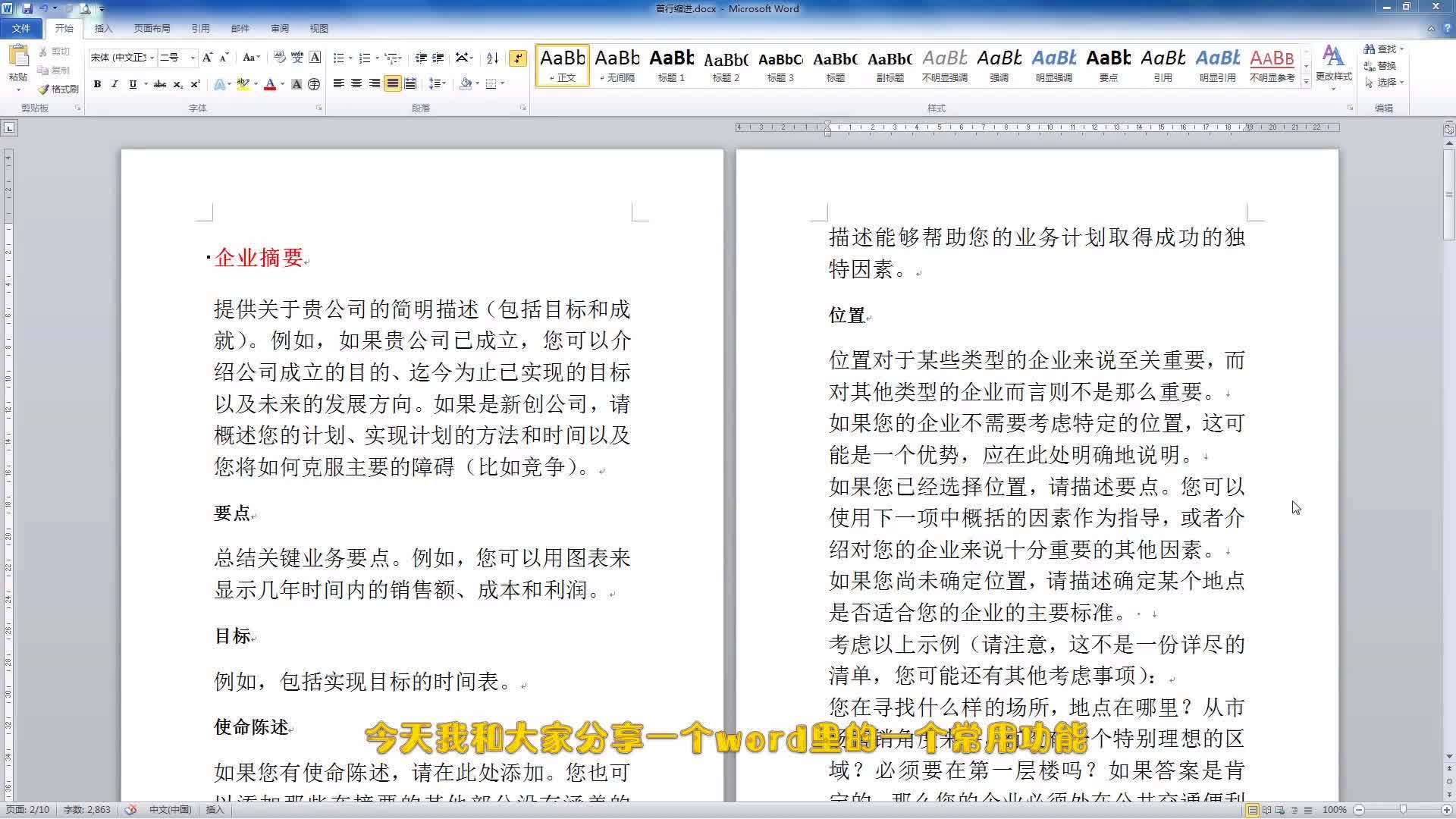The width and height of the screenshot is (1456, 819).
Task: Apply text highlight color
Action: pyautogui.click(x=242, y=84)
